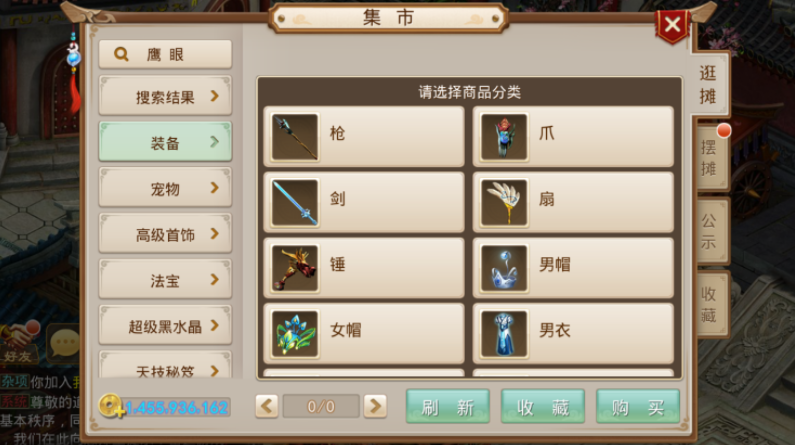Click the 刷新 refresh button
The height and width of the screenshot is (445, 795).
coord(448,406)
